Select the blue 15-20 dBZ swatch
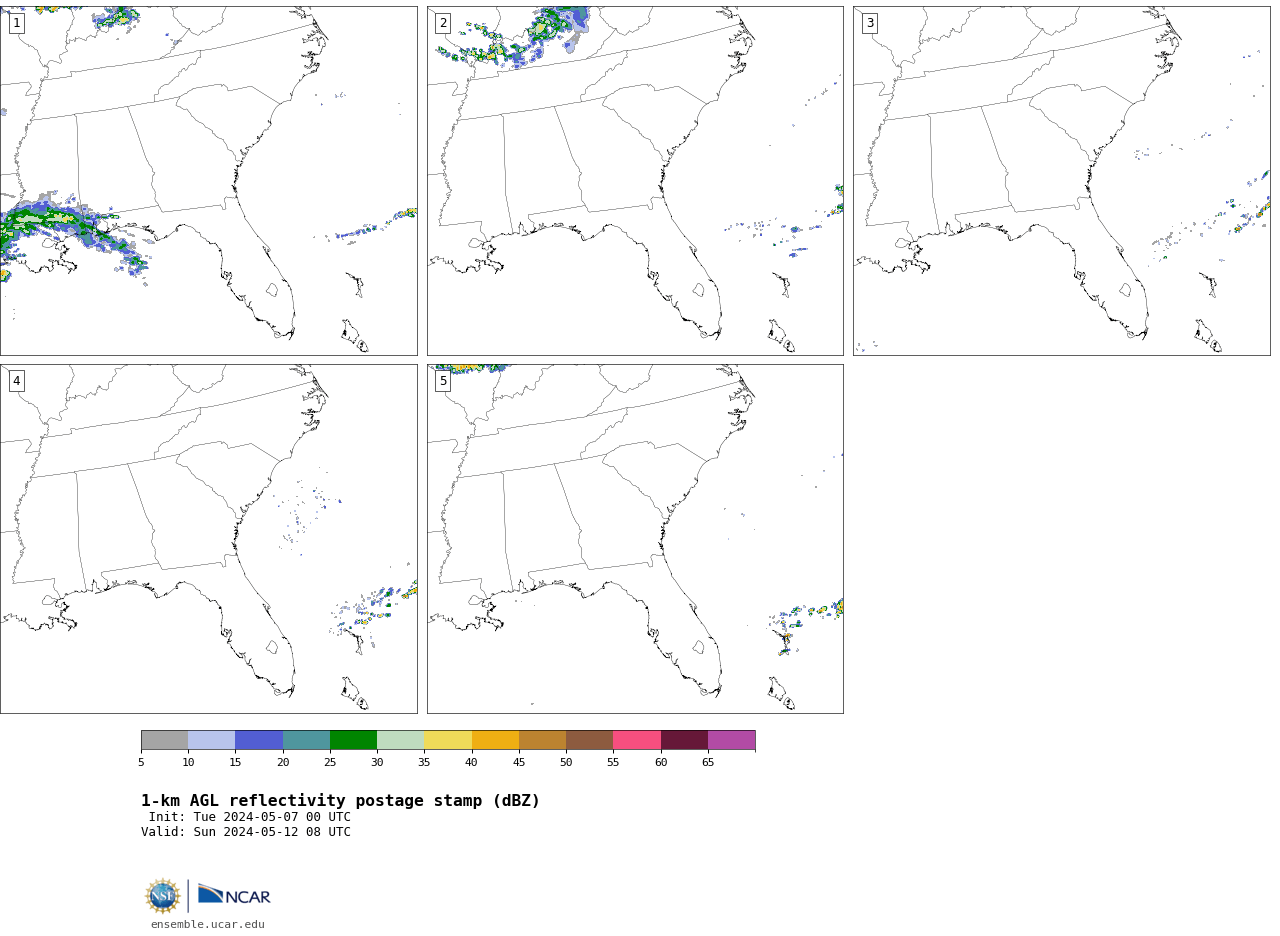Image resolution: width=1280 pixels, height=936 pixels. 259,740
